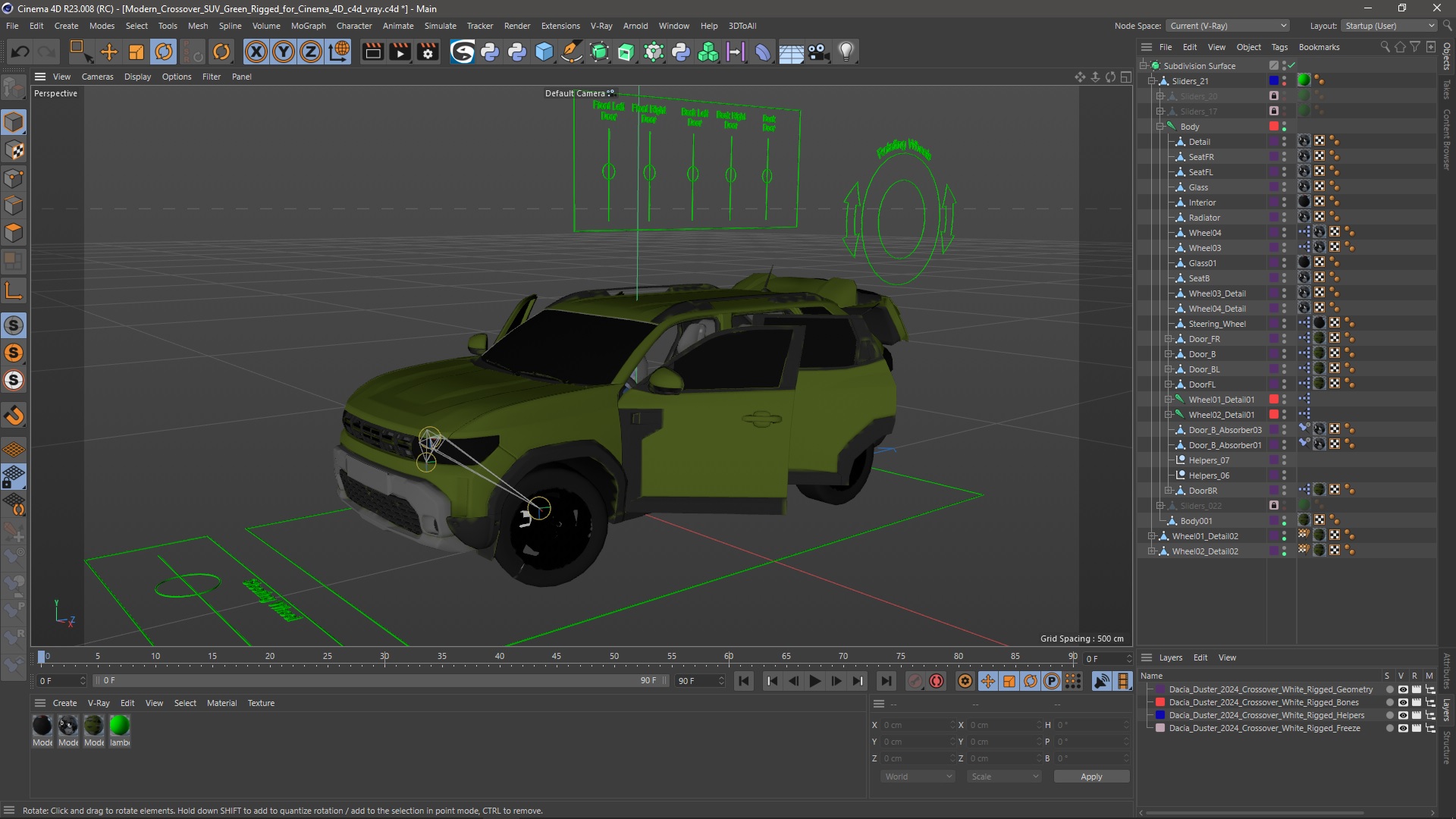
Task: Toggle visibility of Rigged_Bones layer
Action: (1403, 703)
